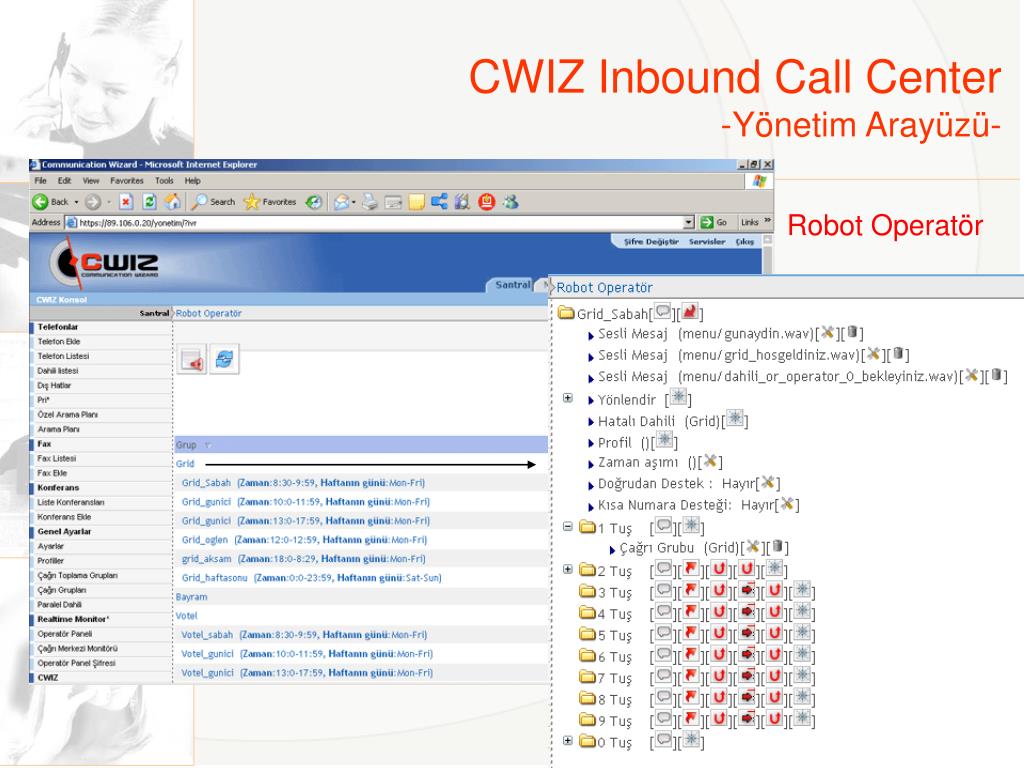The width and height of the screenshot is (1024, 768).
Task: Open the View menu
Action: point(91,181)
